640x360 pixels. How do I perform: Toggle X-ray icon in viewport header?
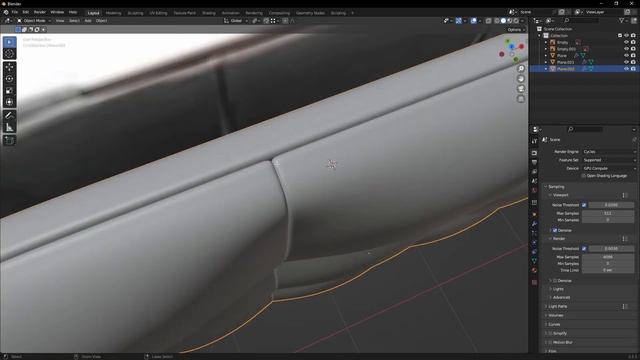pyautogui.click(x=489, y=20)
